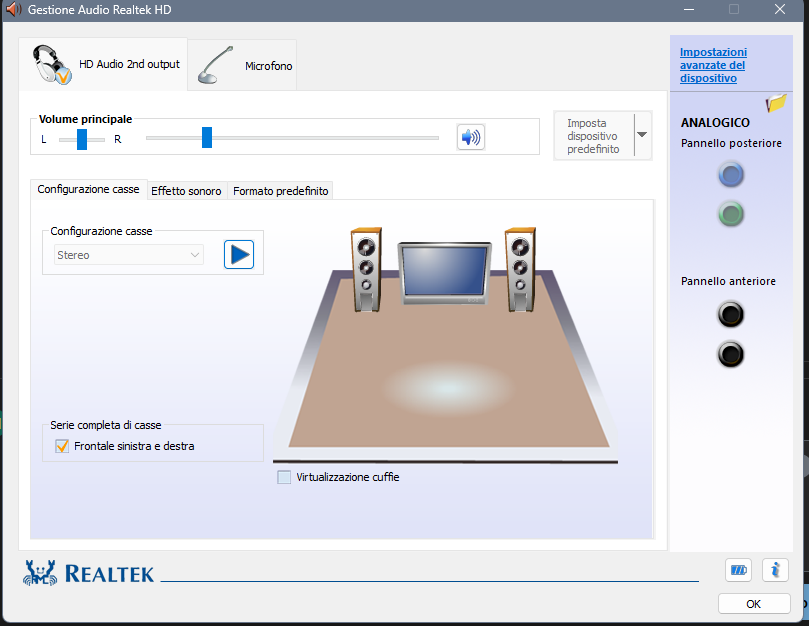Screen dimensions: 809x626
Task: Open the Effetto sonoro tab
Action: 186,191
